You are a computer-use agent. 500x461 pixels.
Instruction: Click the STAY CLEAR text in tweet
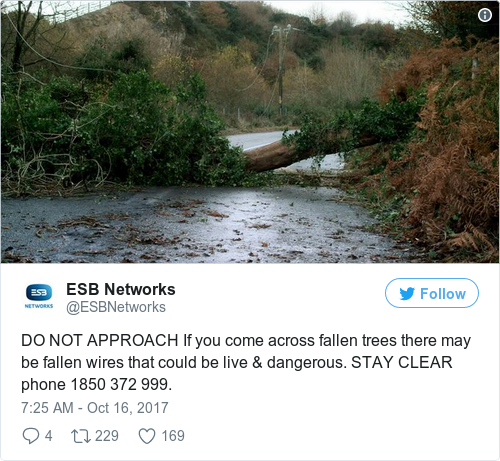coord(402,363)
